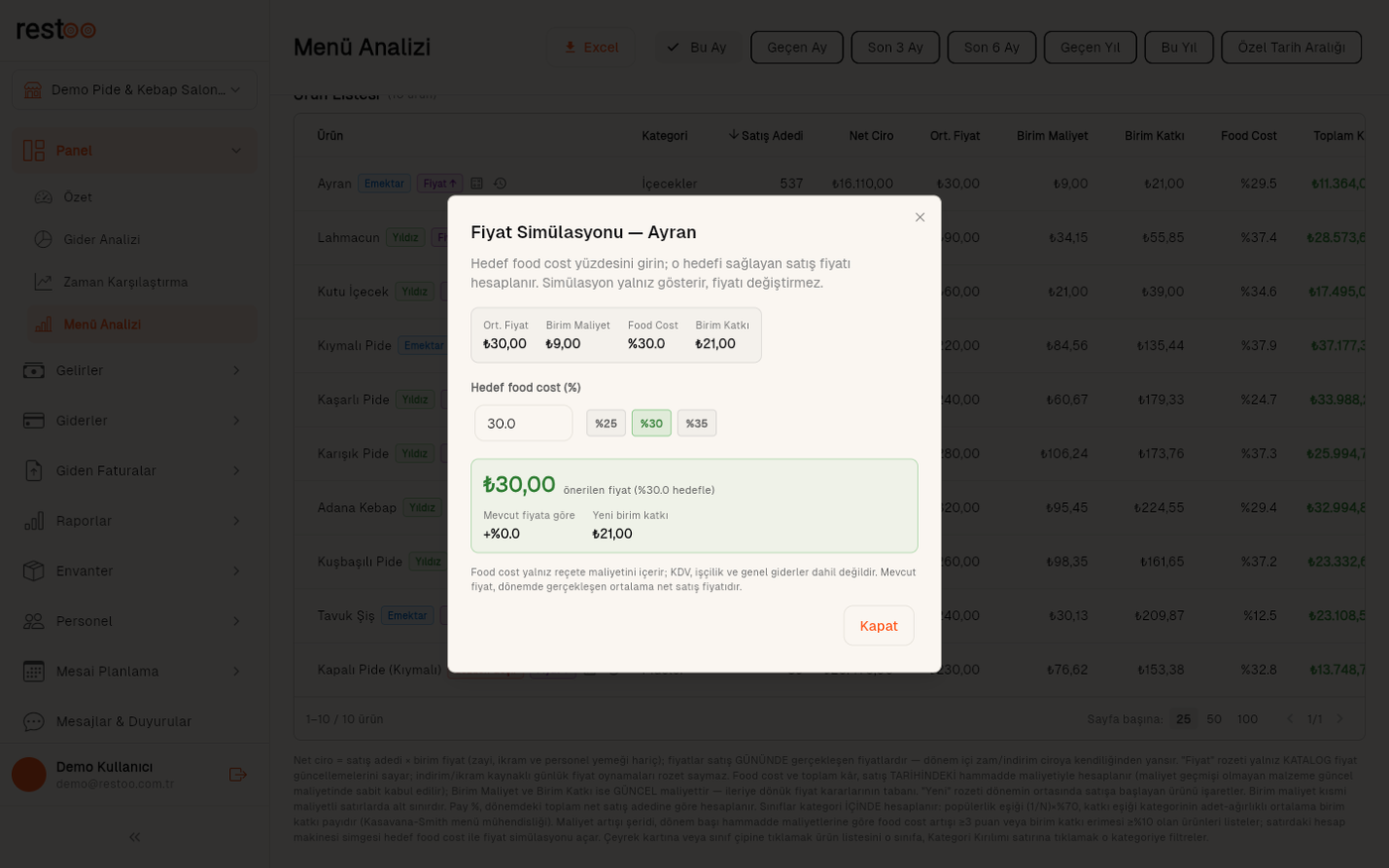1389x868 pixels.
Task: Select the %35 target food cost preset
Action: (696, 424)
